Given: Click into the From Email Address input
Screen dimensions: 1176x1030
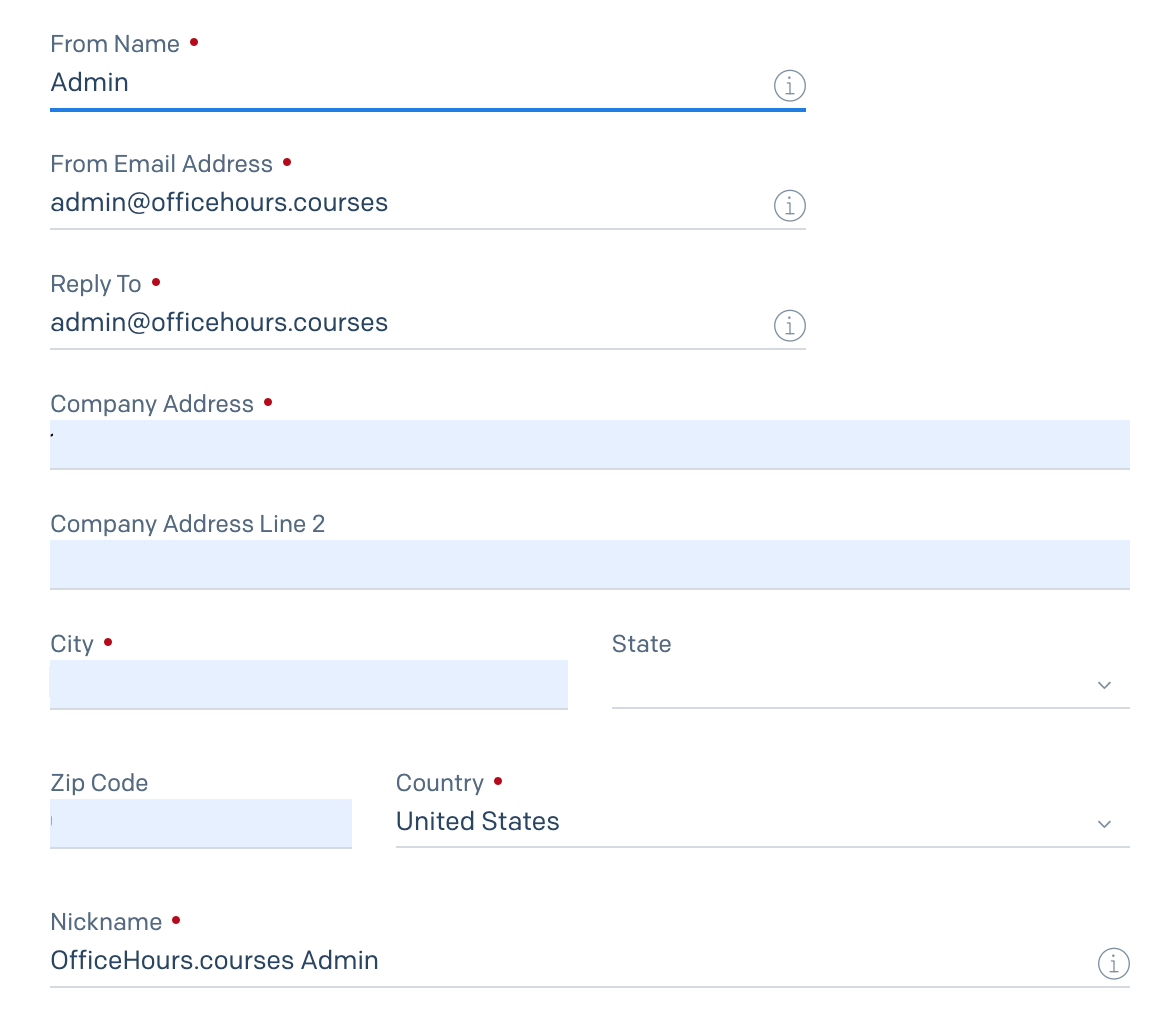Looking at the screenshot, I should point(400,204).
